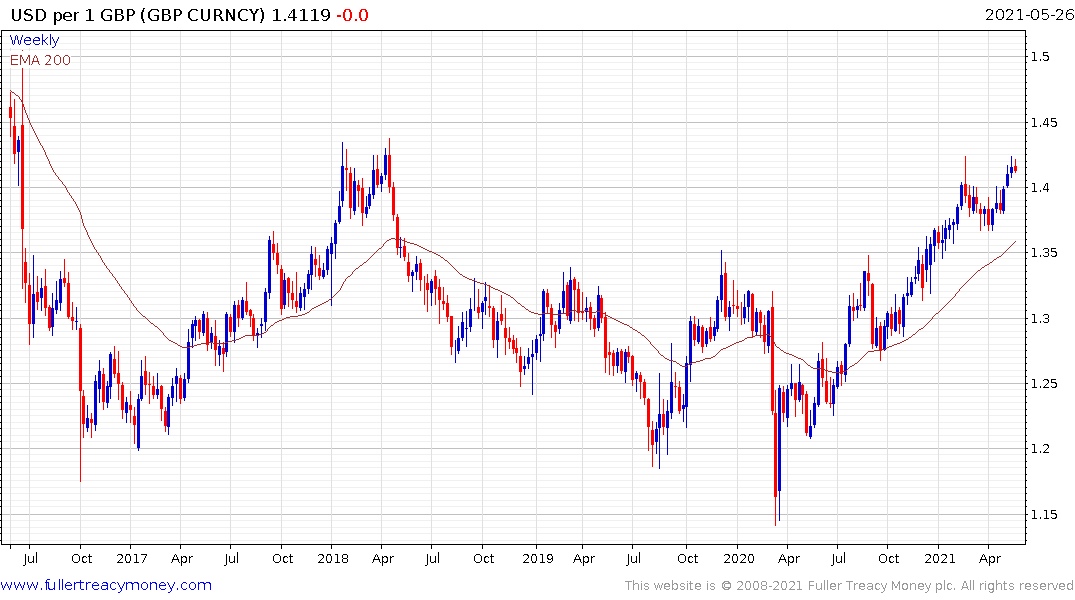Click the 'Weekly' interval label
Viewport: 1075px width, 600px height.
pyautogui.click(x=34, y=40)
